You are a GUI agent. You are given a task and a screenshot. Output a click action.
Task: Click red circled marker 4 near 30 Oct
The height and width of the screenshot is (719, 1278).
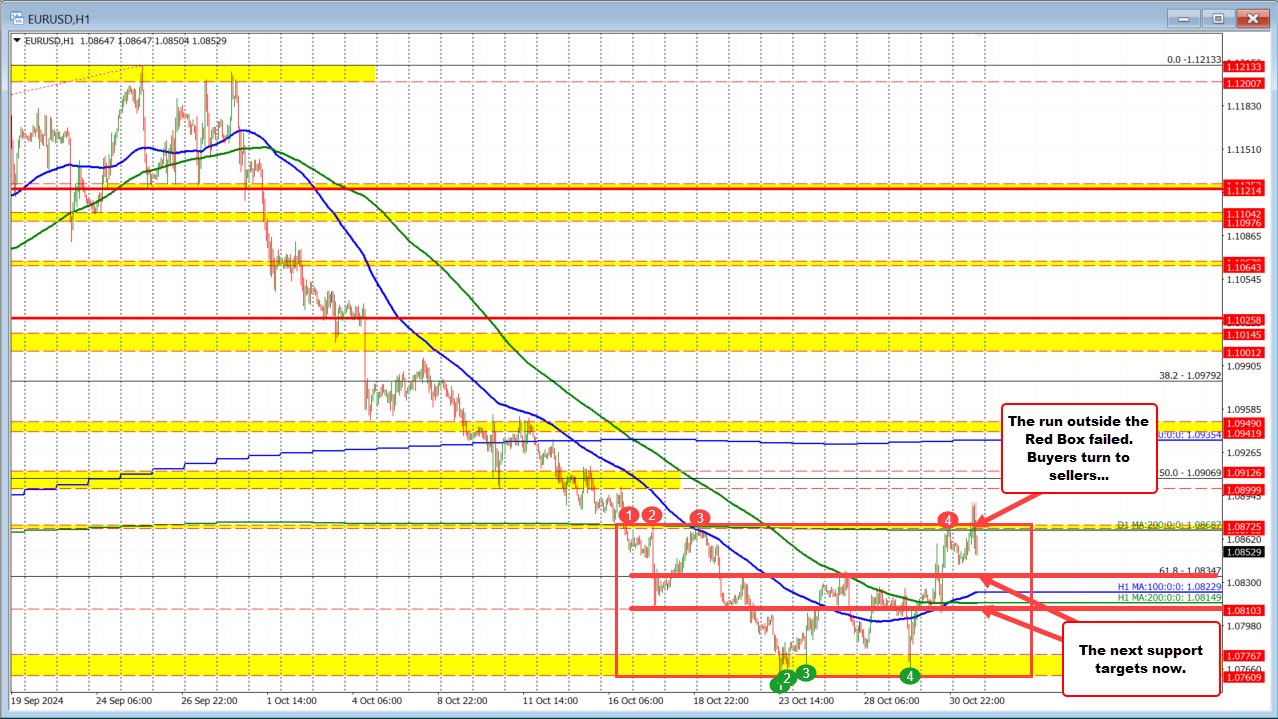pyautogui.click(x=947, y=521)
